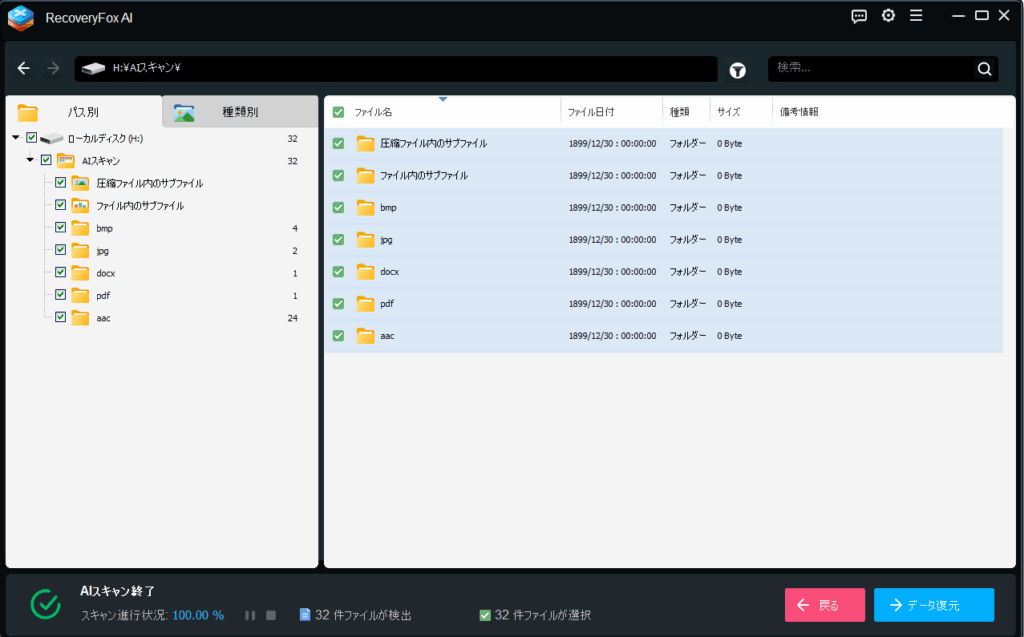The height and width of the screenshot is (637, 1024).
Task: Select the パス別 tab
Action: click(x=83, y=112)
